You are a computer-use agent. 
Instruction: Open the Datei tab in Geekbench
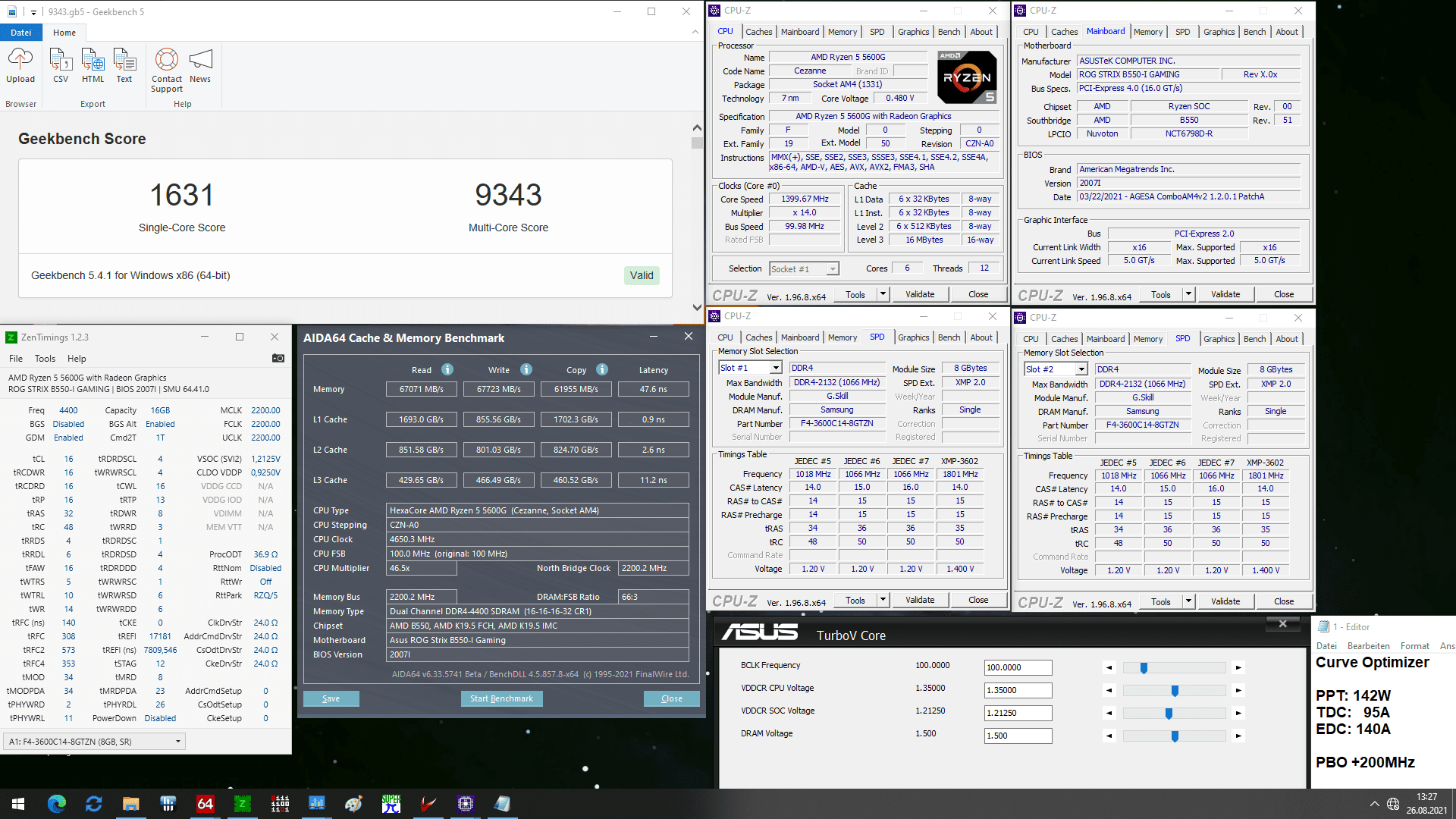tap(21, 33)
